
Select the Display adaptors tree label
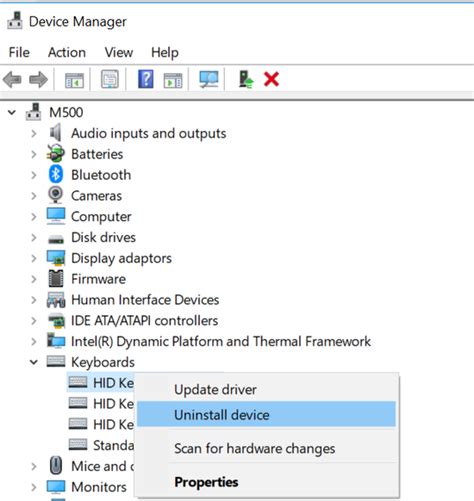(x=121, y=258)
